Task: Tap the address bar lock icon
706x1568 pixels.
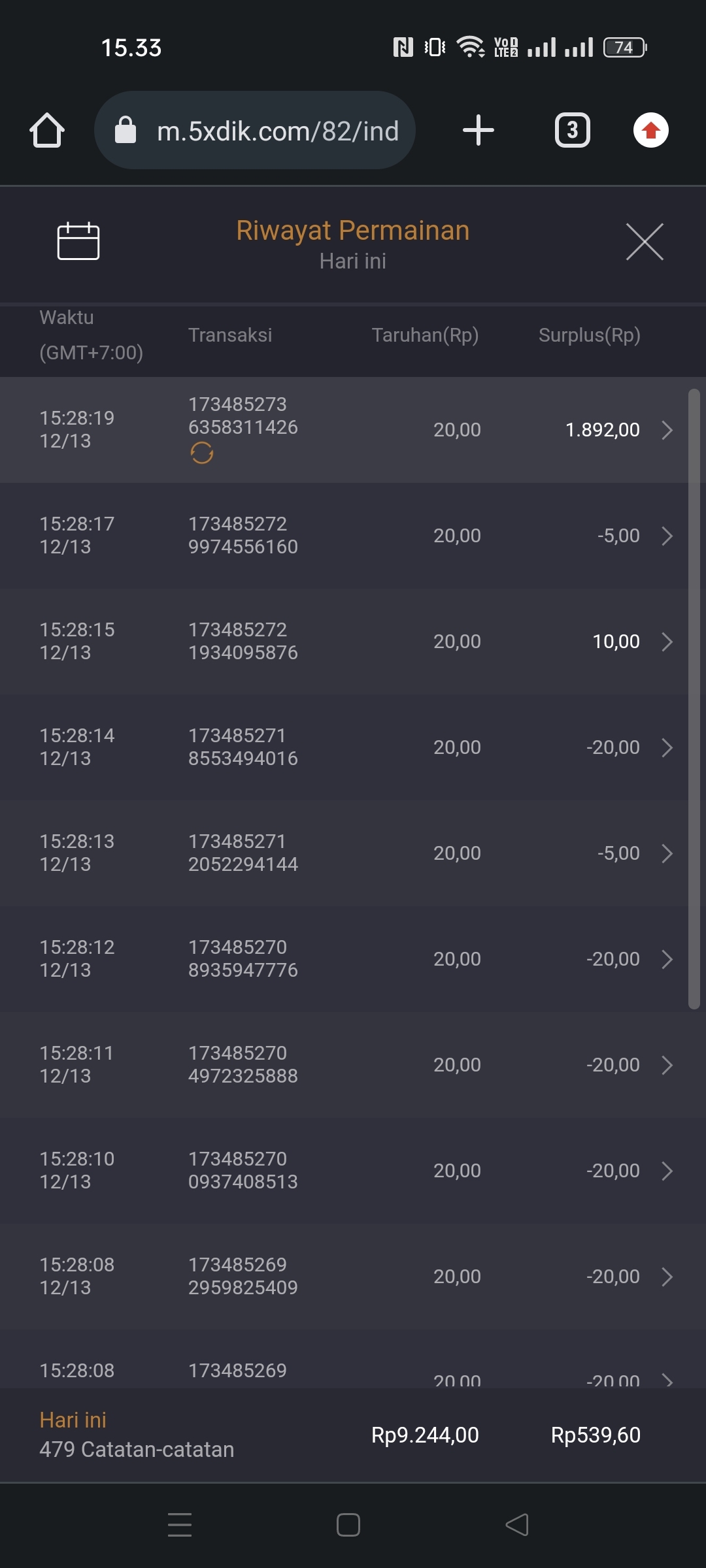Action: (x=126, y=130)
